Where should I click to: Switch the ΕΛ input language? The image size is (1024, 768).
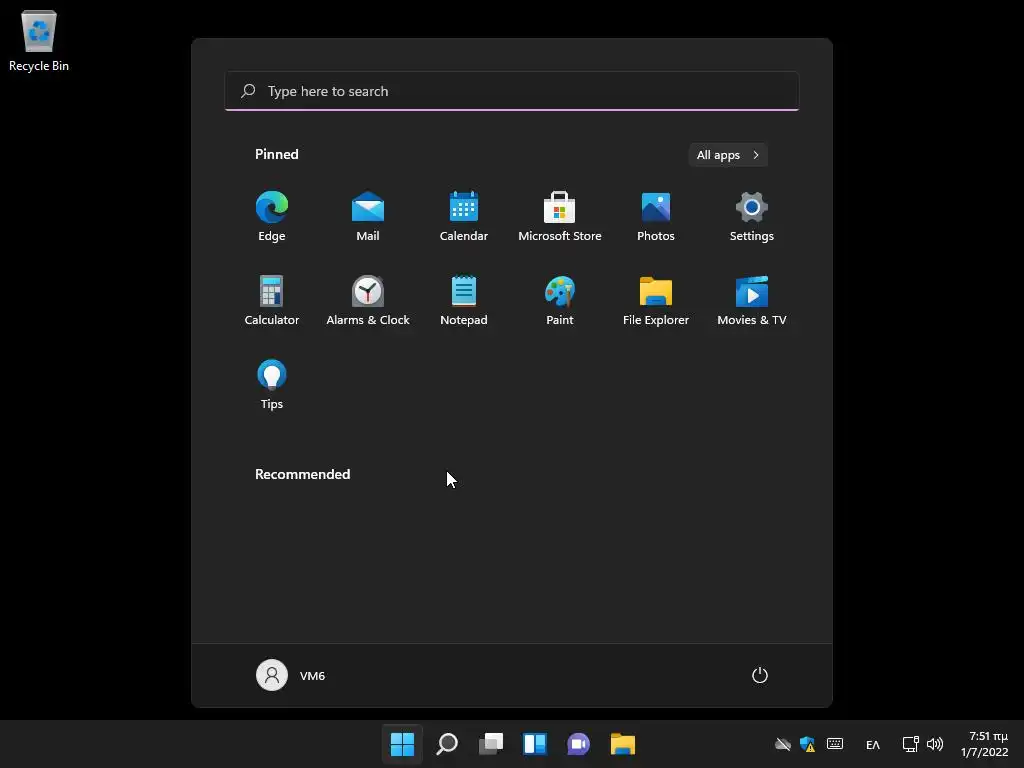[x=873, y=744]
